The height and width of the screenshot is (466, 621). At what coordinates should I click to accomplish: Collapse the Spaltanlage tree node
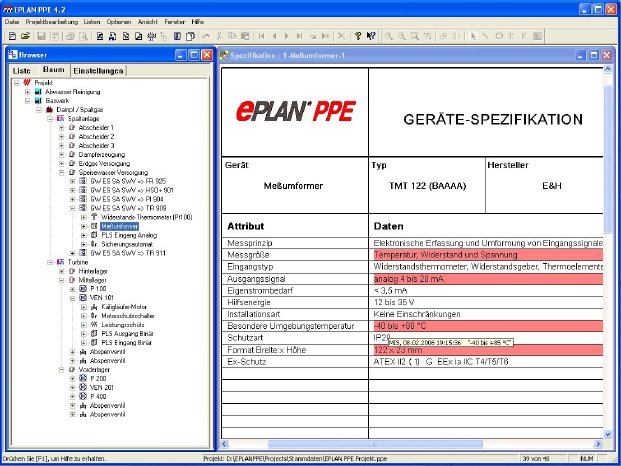[x=50, y=119]
